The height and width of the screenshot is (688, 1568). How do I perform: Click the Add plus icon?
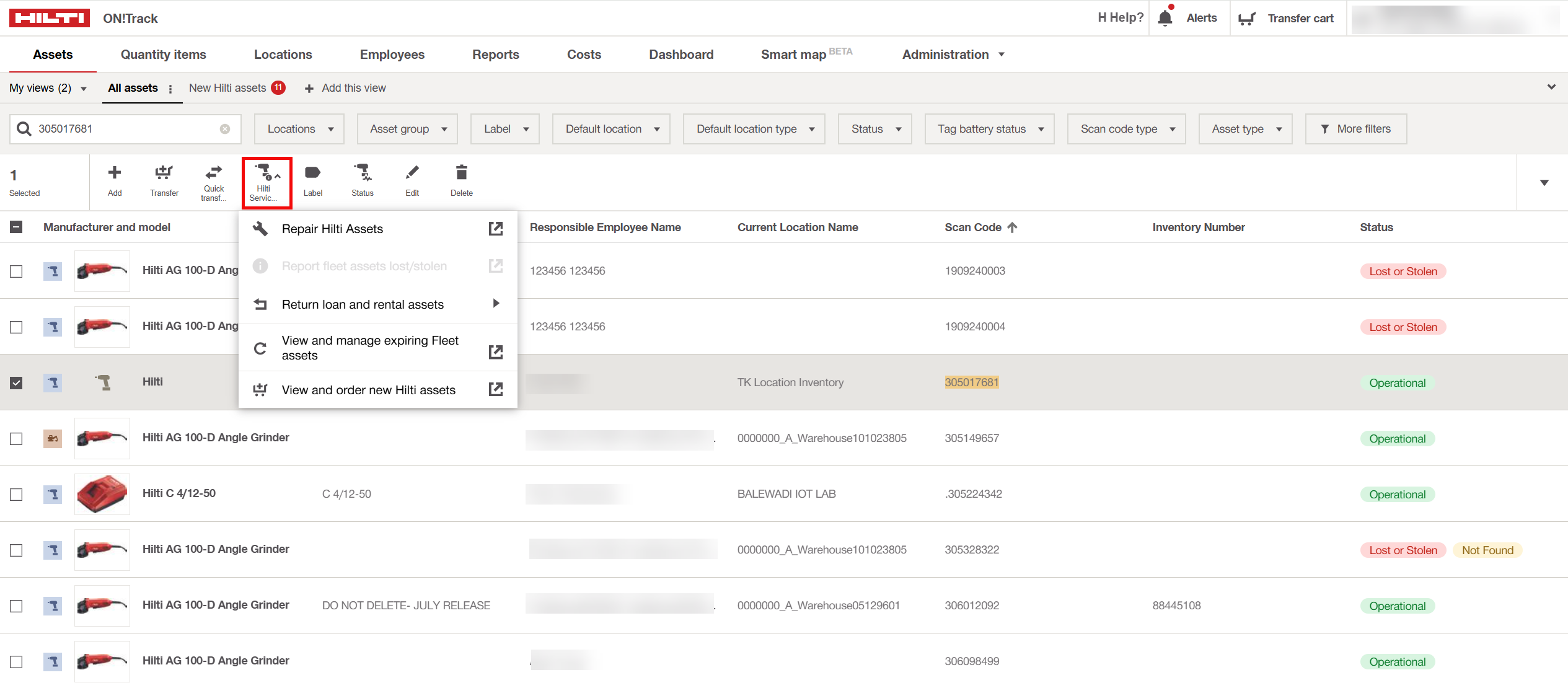click(x=115, y=173)
